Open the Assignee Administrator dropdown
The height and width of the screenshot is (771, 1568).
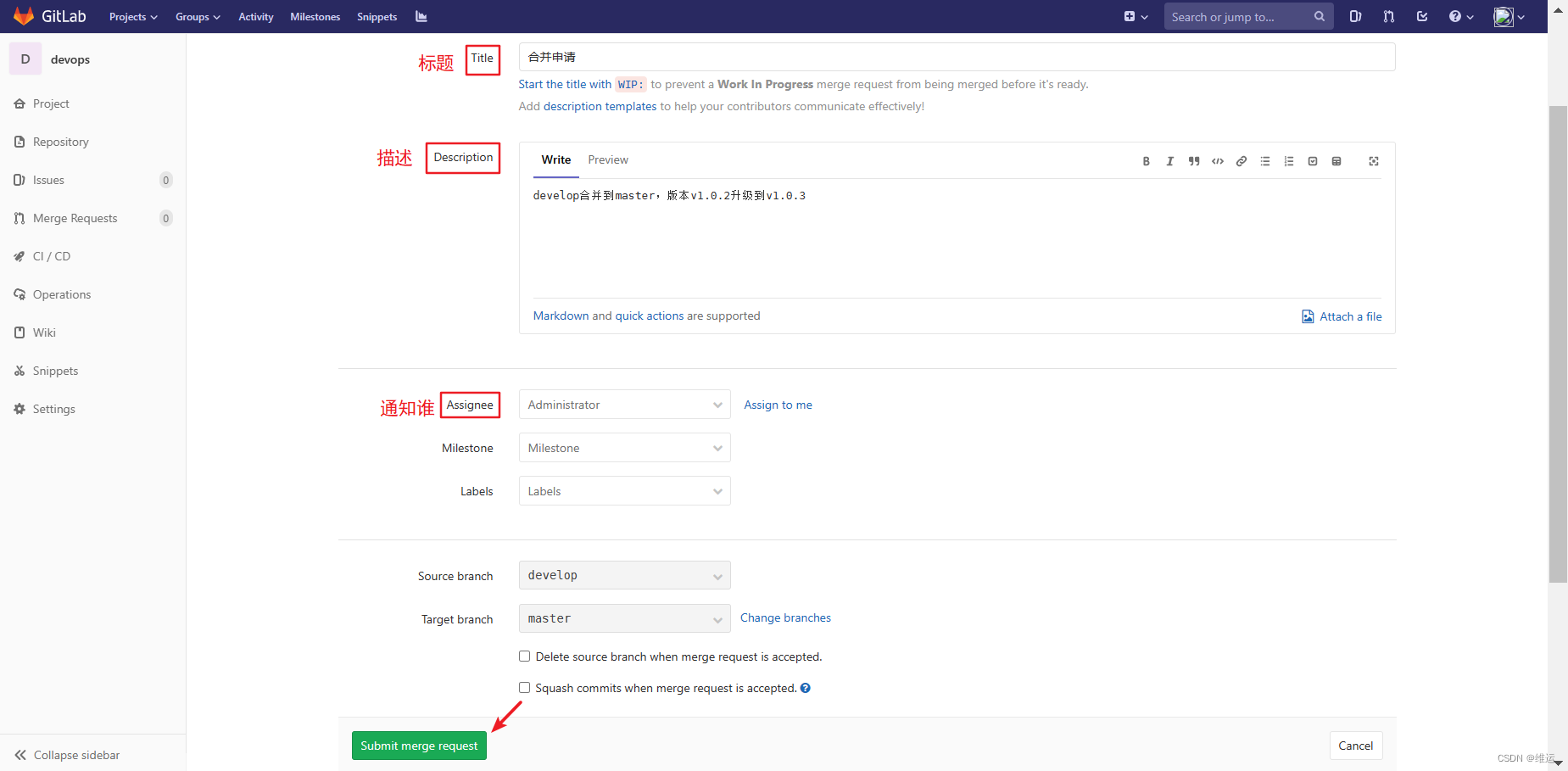(x=624, y=405)
